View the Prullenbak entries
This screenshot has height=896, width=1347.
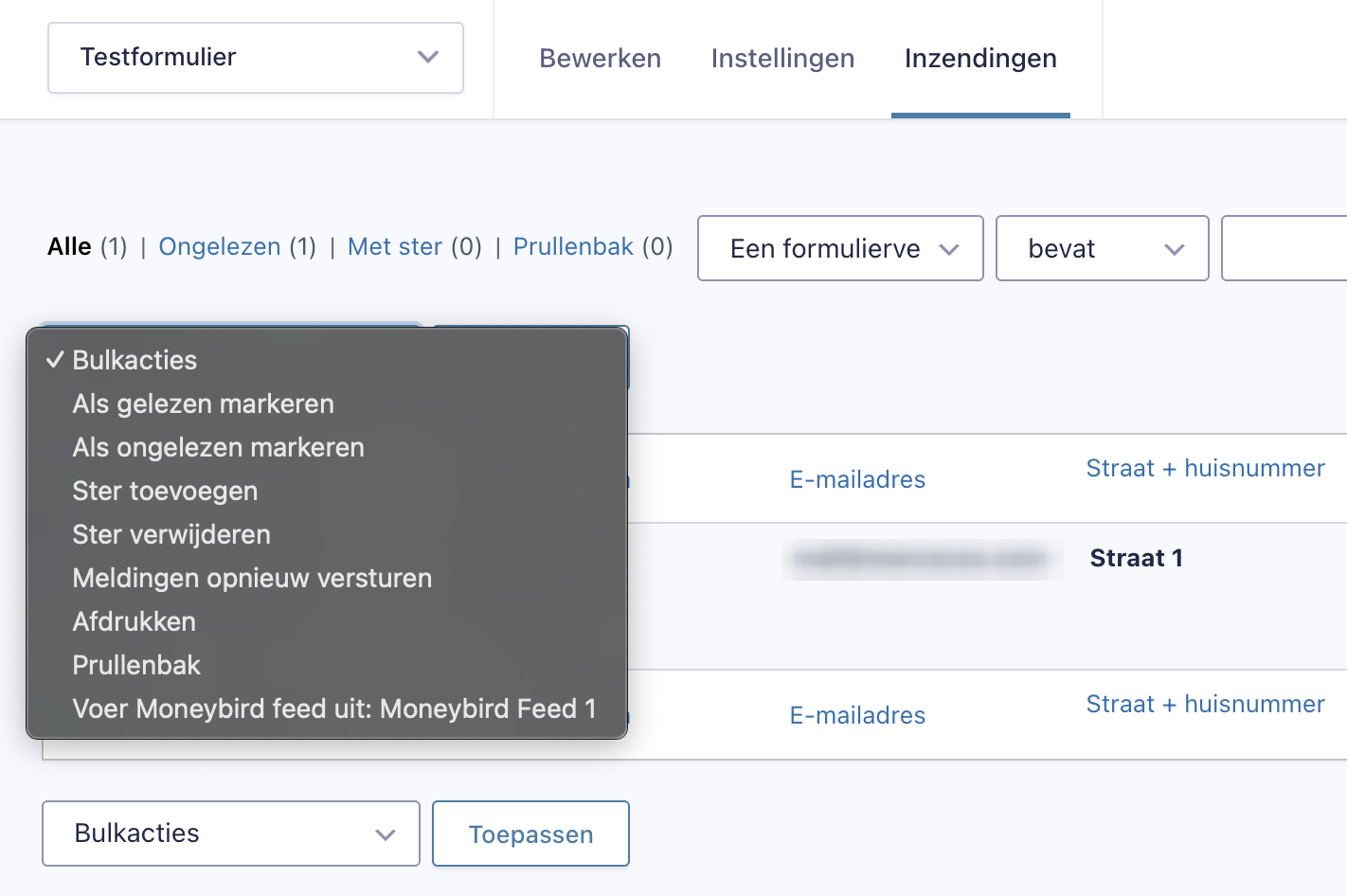[x=573, y=247]
